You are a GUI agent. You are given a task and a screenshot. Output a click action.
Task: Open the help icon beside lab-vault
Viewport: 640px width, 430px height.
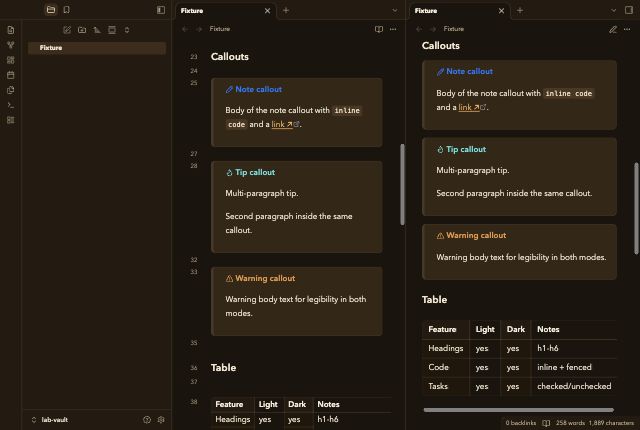click(x=147, y=420)
